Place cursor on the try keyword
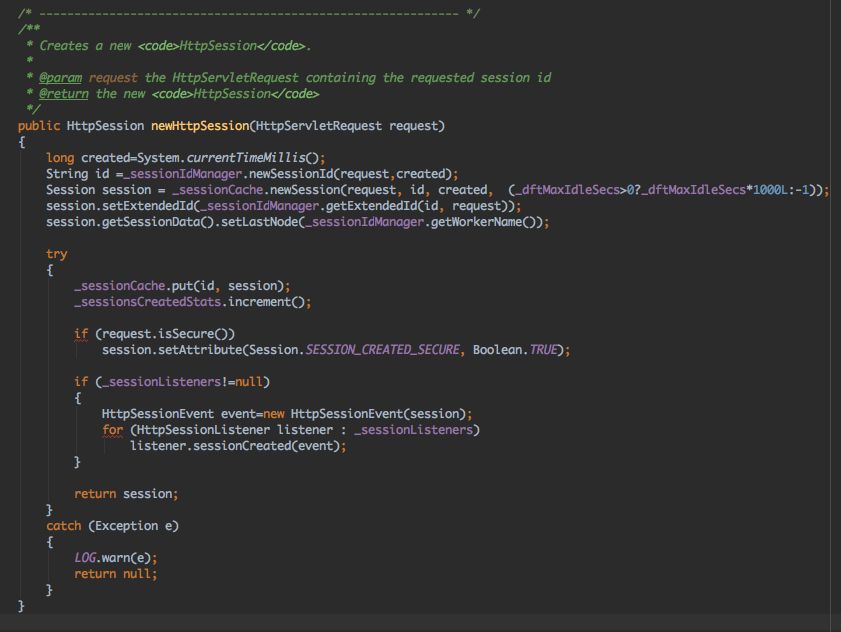The image size is (841, 632). click(x=57, y=254)
